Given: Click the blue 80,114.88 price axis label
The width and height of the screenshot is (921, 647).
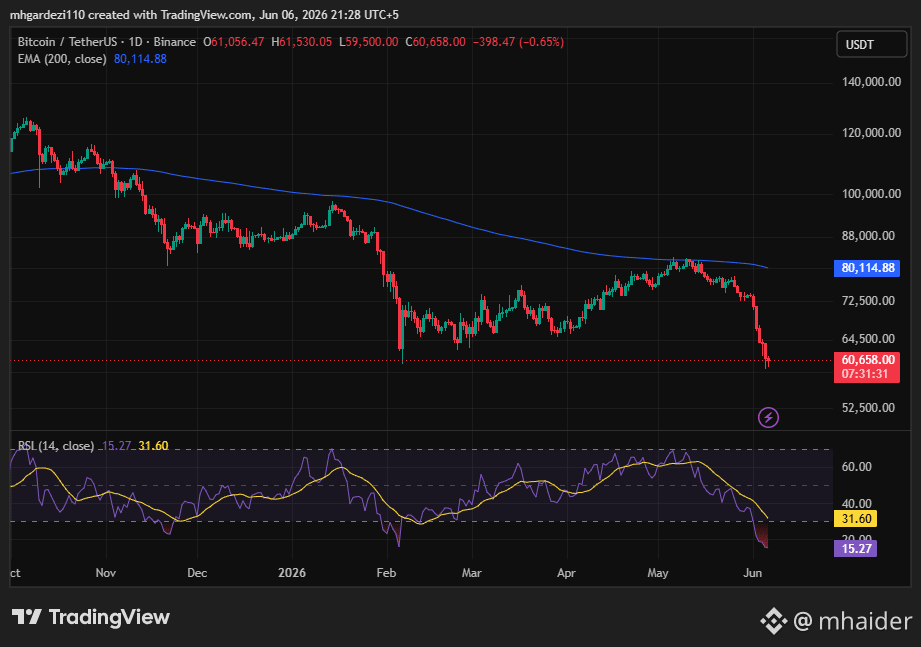Looking at the screenshot, I should 867,268.
